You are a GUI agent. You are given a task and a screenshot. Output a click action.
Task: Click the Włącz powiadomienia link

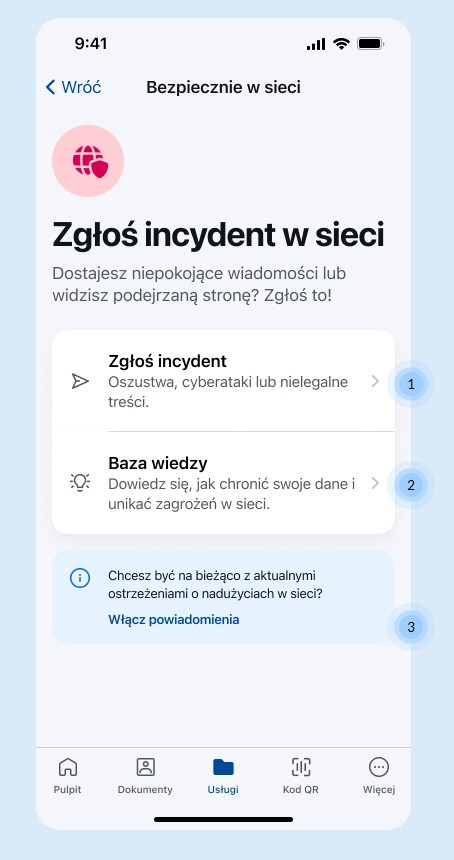pos(174,620)
